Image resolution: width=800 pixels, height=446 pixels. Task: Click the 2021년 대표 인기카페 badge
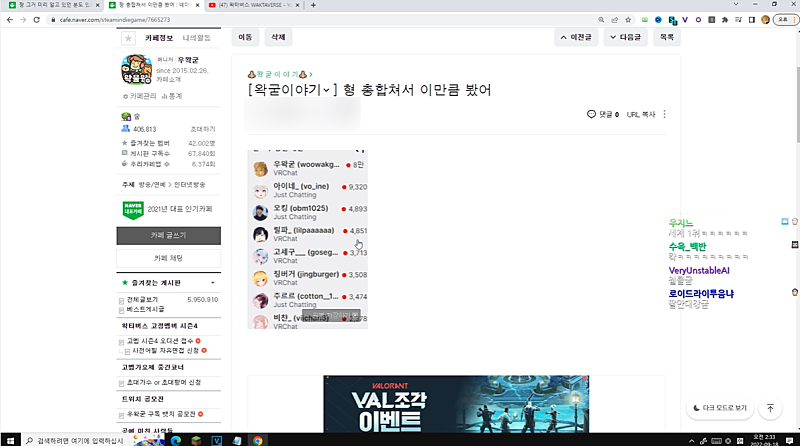[167, 209]
